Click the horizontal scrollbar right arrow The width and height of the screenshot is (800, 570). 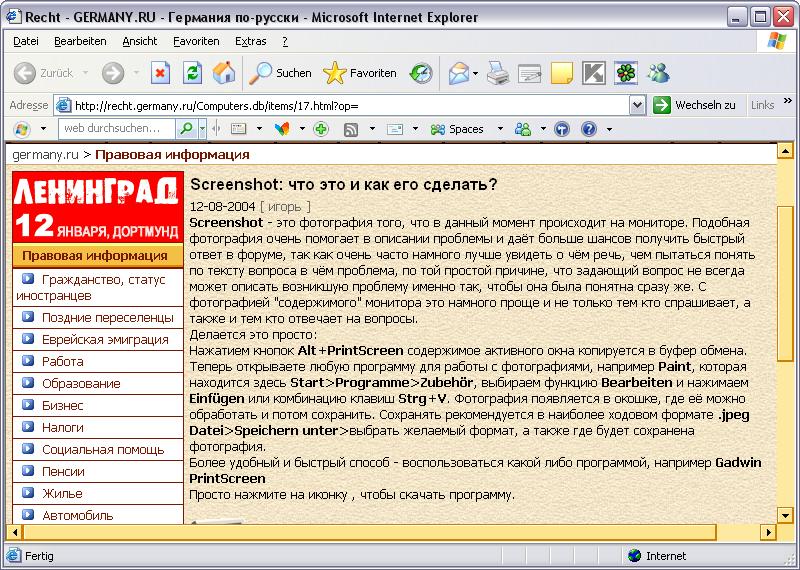tap(768, 532)
